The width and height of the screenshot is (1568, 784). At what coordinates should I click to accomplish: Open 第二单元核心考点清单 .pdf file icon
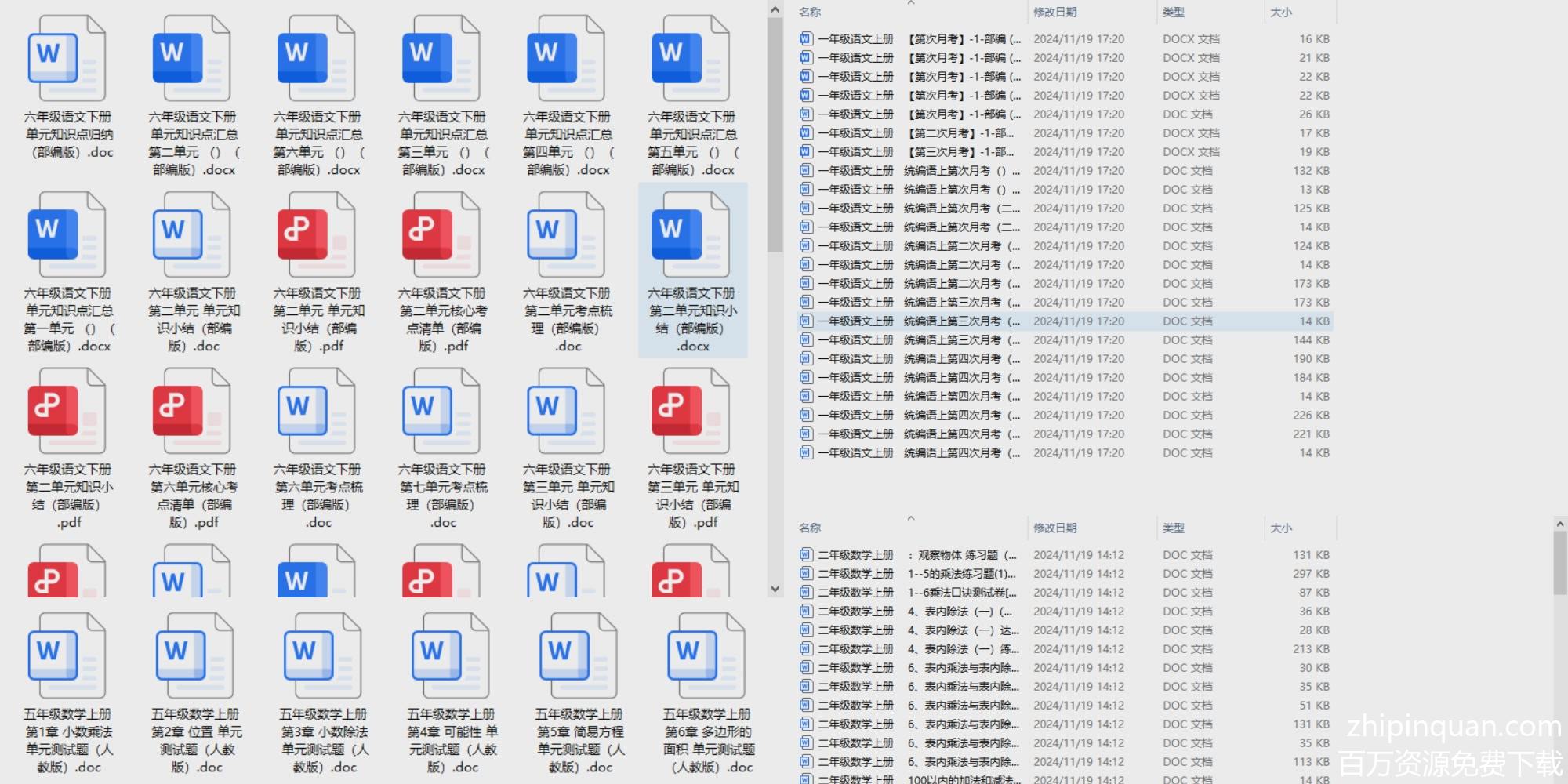(x=441, y=235)
